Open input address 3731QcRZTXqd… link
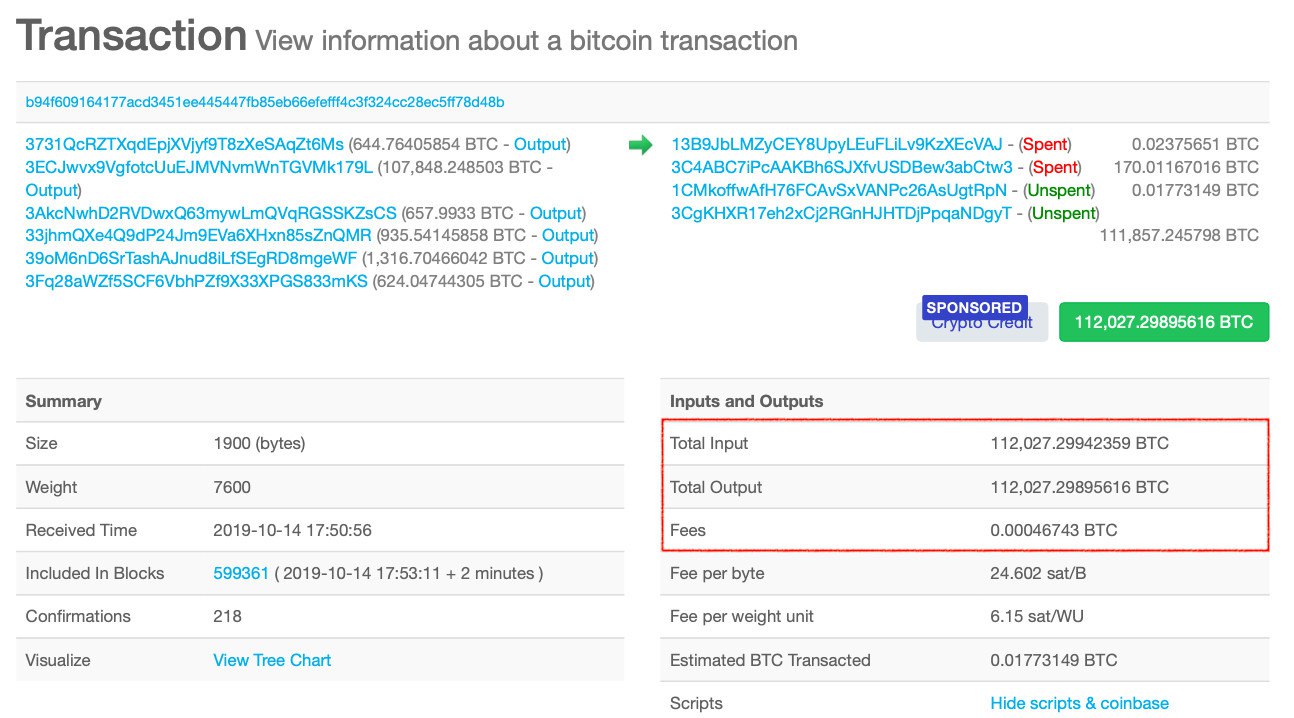Screen dimensions: 1294x718 184,144
